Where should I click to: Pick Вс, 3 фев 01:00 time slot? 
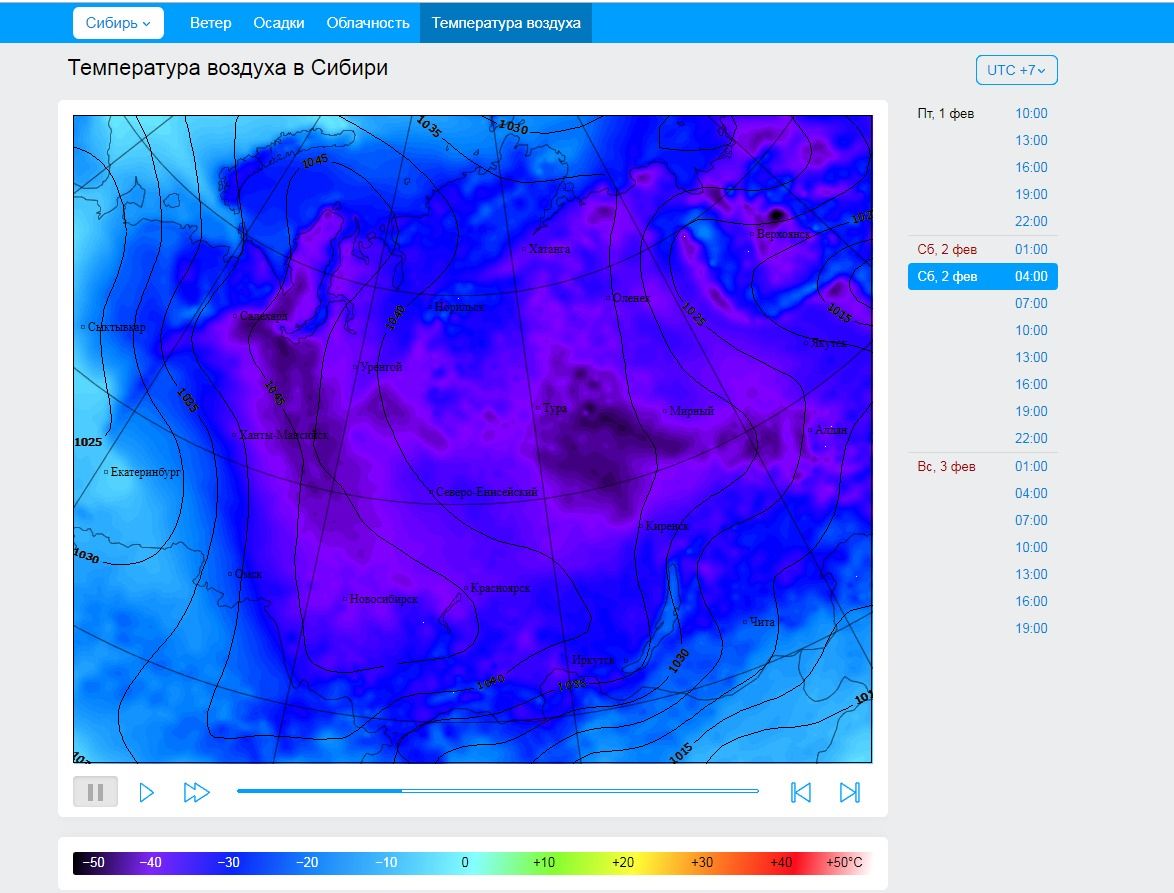coord(983,466)
